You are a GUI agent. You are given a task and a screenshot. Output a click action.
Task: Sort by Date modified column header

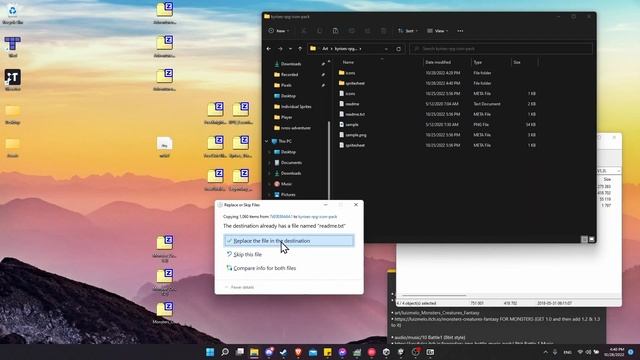(438, 62)
